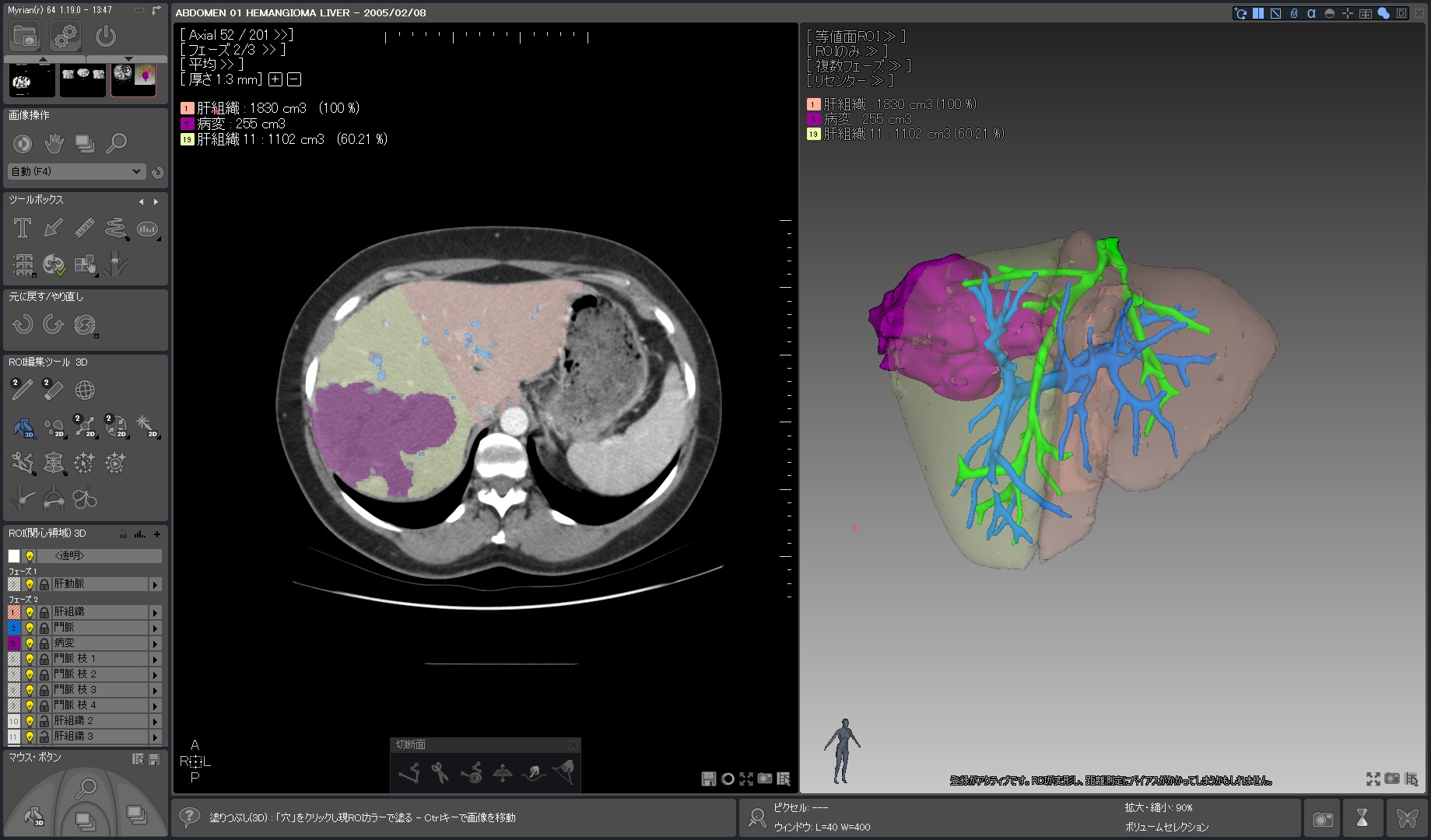Select the 3D fill bucket ROI tool
This screenshot has width=1431, height=840.
point(23,427)
